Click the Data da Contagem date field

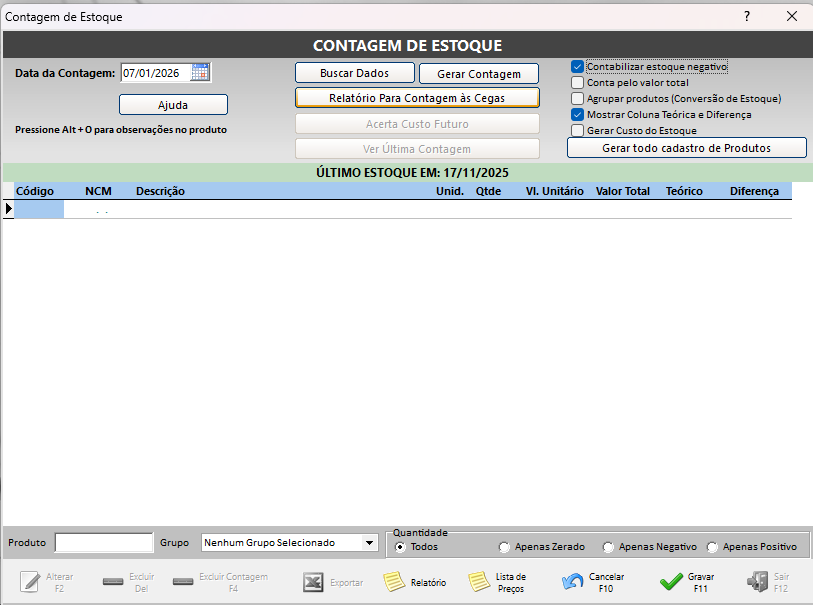point(154,73)
